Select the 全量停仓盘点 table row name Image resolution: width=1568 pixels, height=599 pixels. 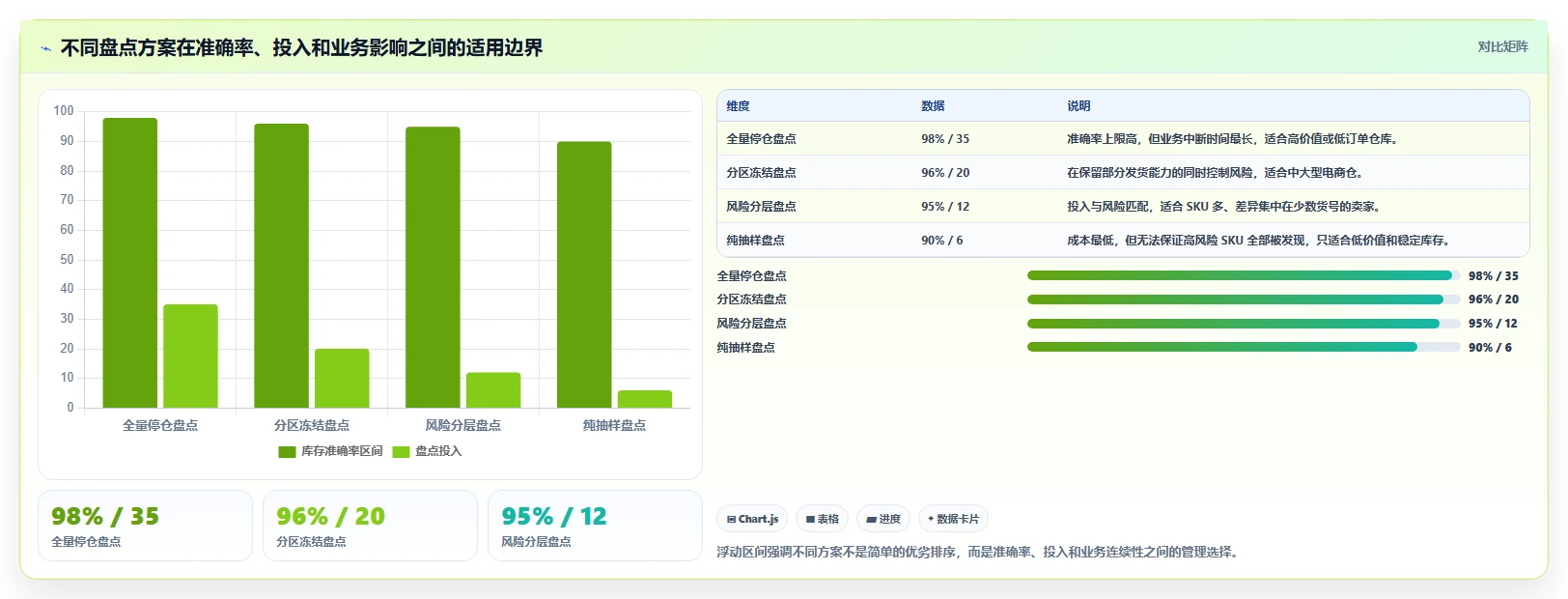(761, 139)
